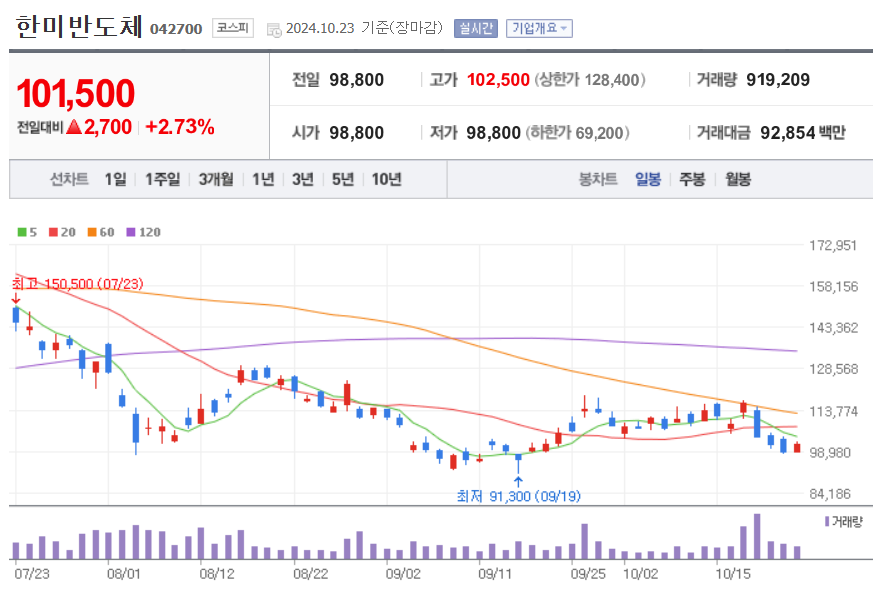This screenshot has width=873, height=602.
Task: Click the 상한가 128,400 text
Action: (x=590, y=80)
